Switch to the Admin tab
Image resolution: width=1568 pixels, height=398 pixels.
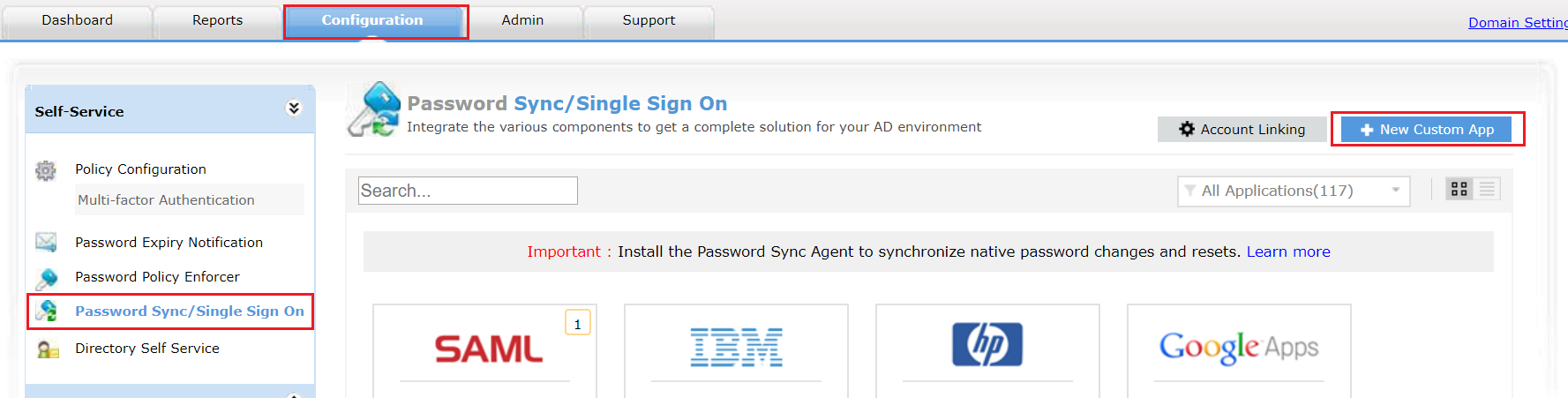tap(522, 20)
